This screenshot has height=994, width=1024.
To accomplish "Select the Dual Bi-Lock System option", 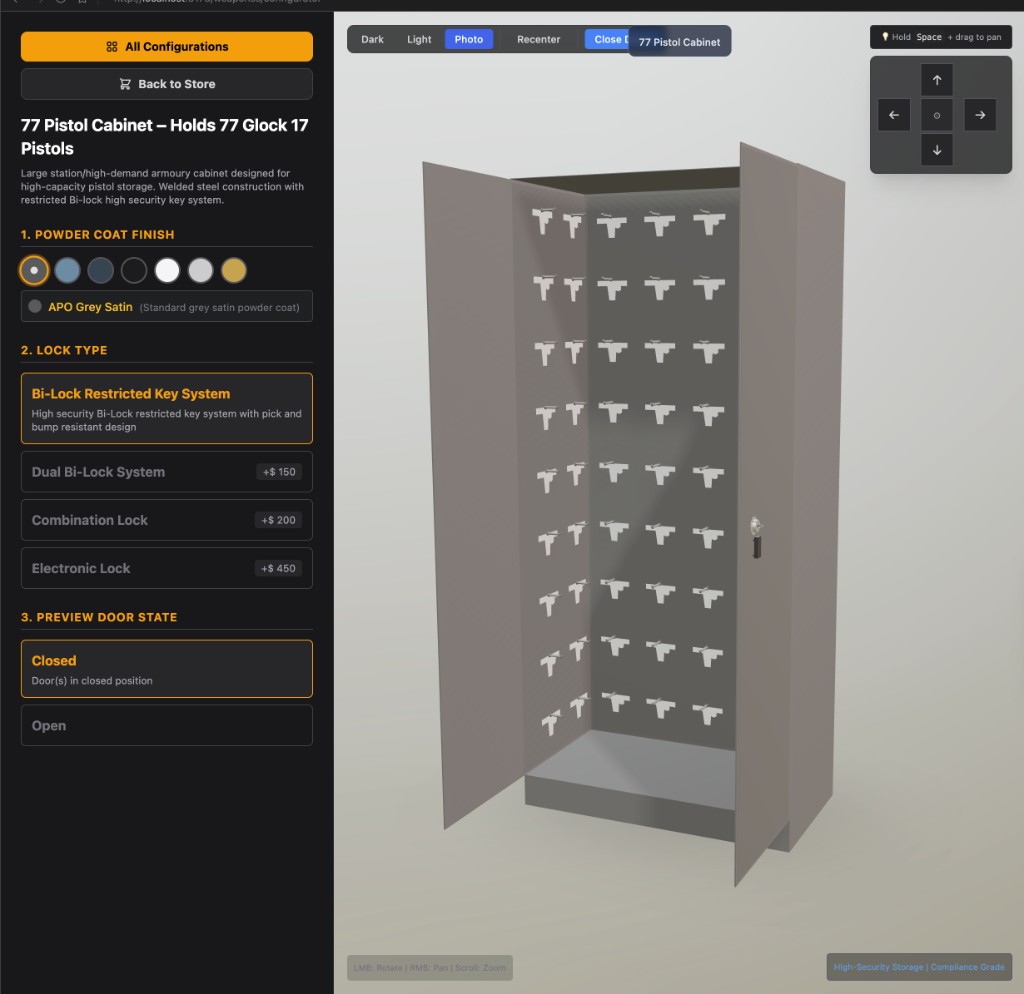I will 166,472.
